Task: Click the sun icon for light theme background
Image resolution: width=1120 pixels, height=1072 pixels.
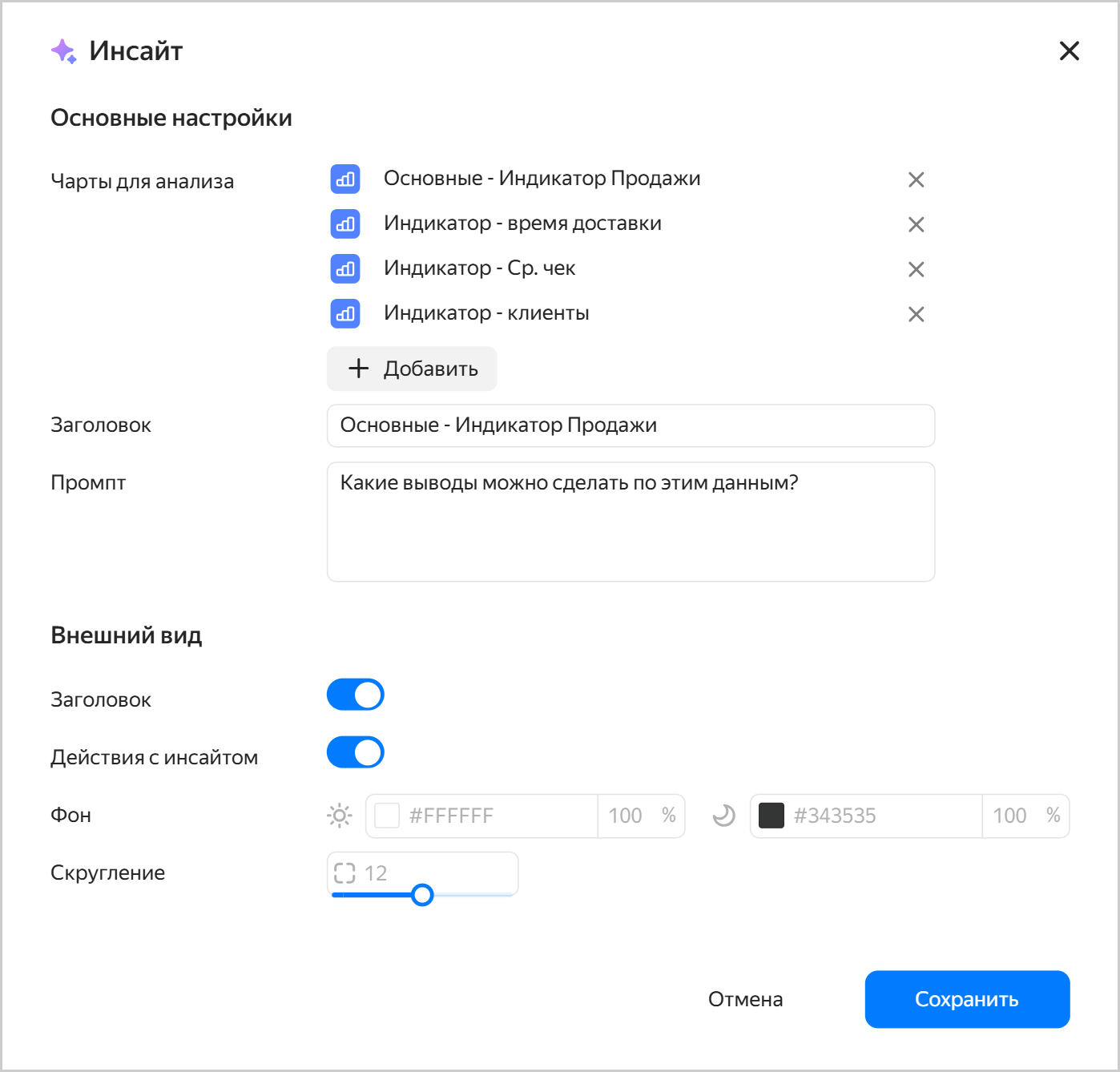Action: [340, 816]
